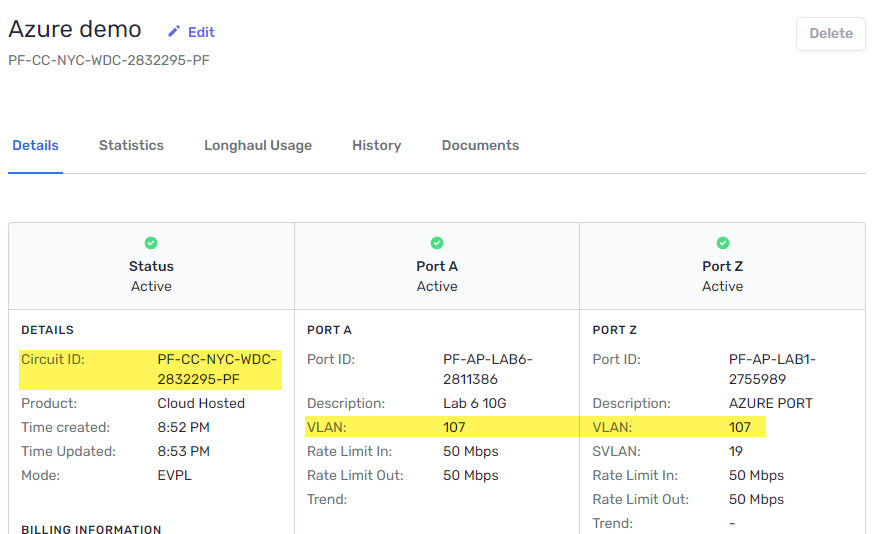Click the Status Active header label
This screenshot has height=534, width=872.
tap(151, 276)
